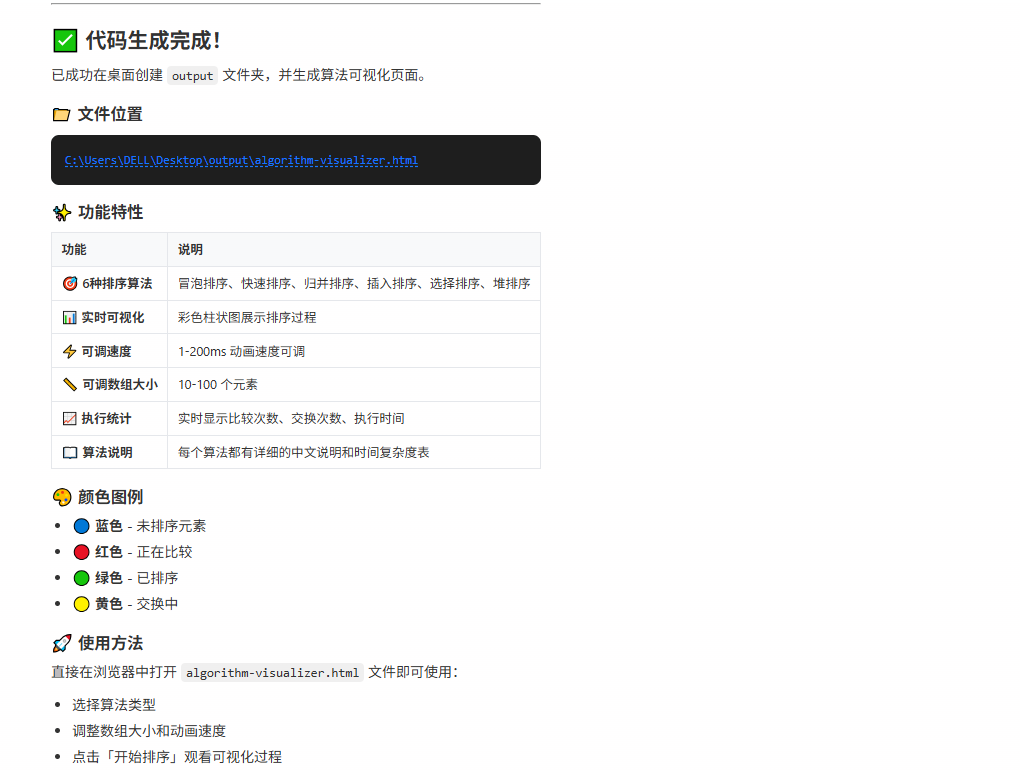This screenshot has height=771, width=1020.
Task: Click the yellow circle next to 黄色
Action: 81,603
